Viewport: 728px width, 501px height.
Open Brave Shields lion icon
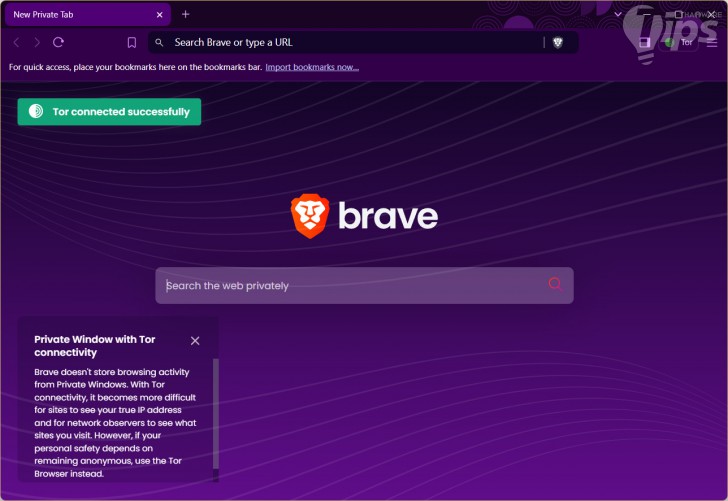[558, 43]
